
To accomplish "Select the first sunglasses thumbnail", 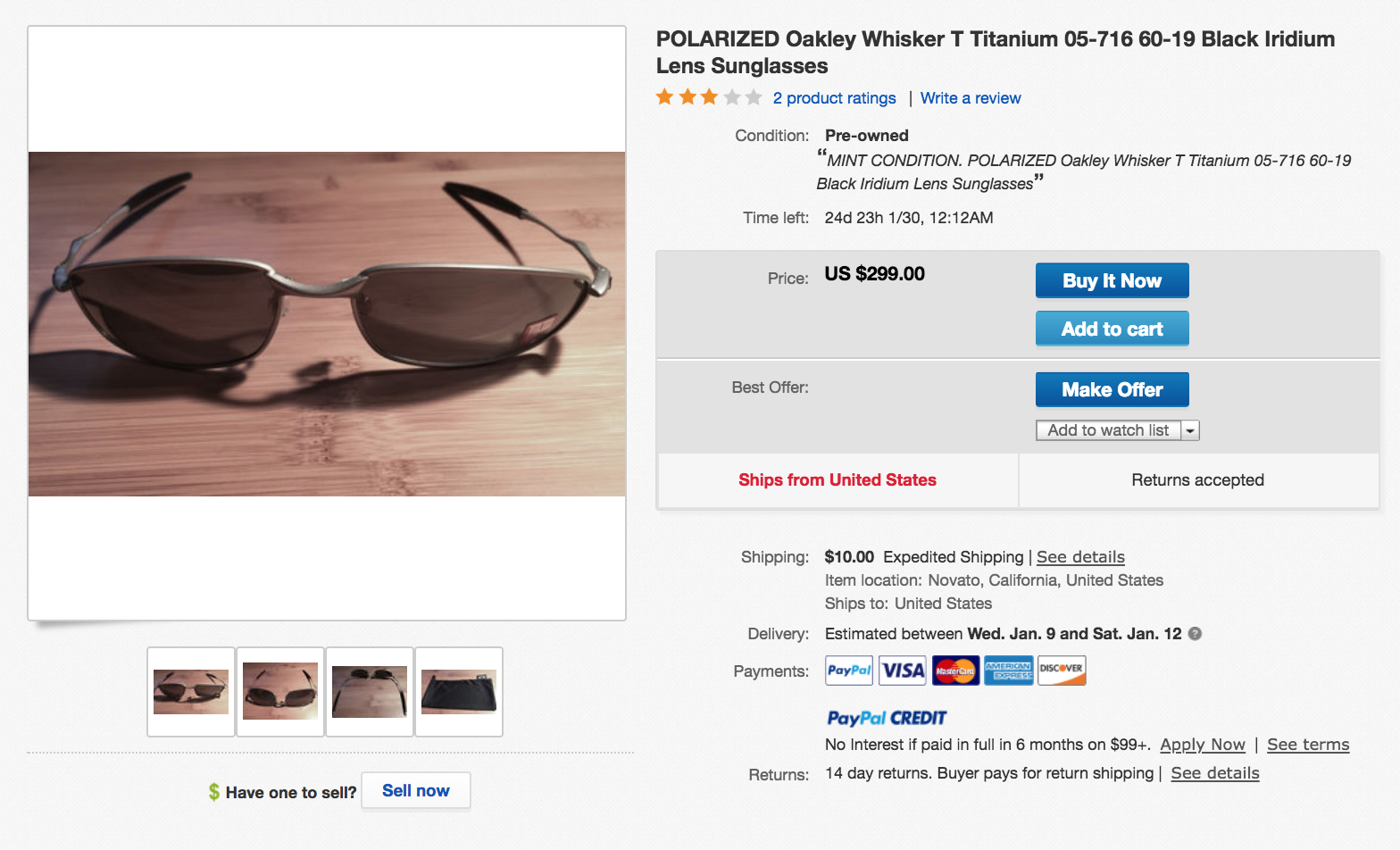I will point(191,692).
